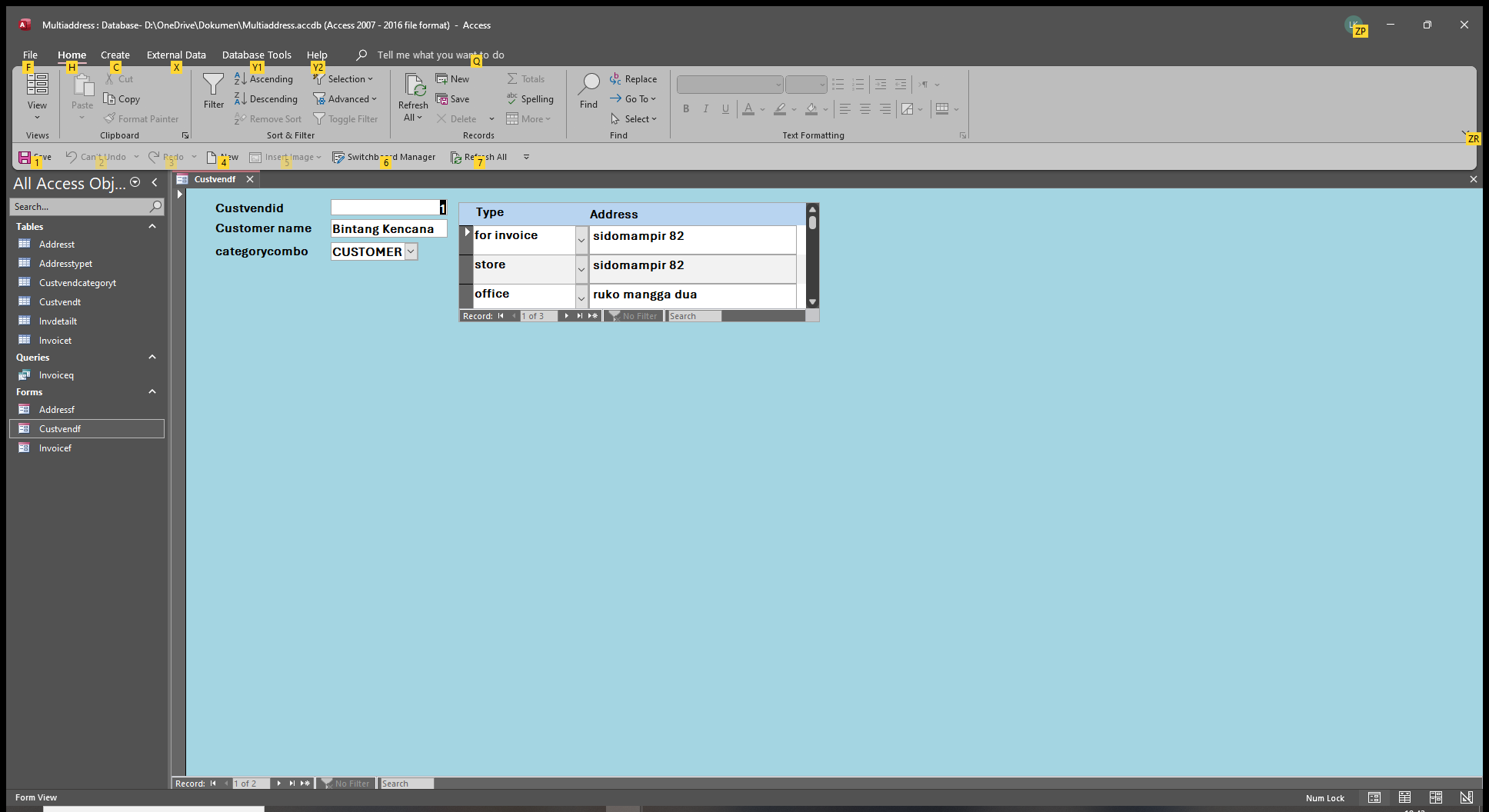Click the Customer name field
1489x812 pixels.
coord(388,229)
